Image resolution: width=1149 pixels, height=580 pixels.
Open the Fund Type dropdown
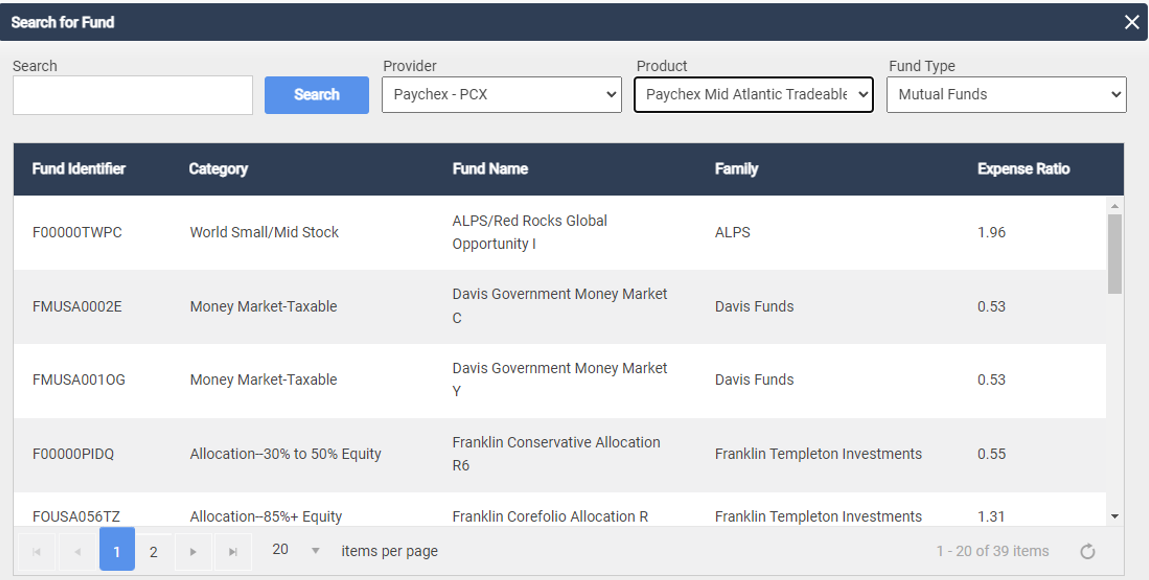pos(1006,94)
